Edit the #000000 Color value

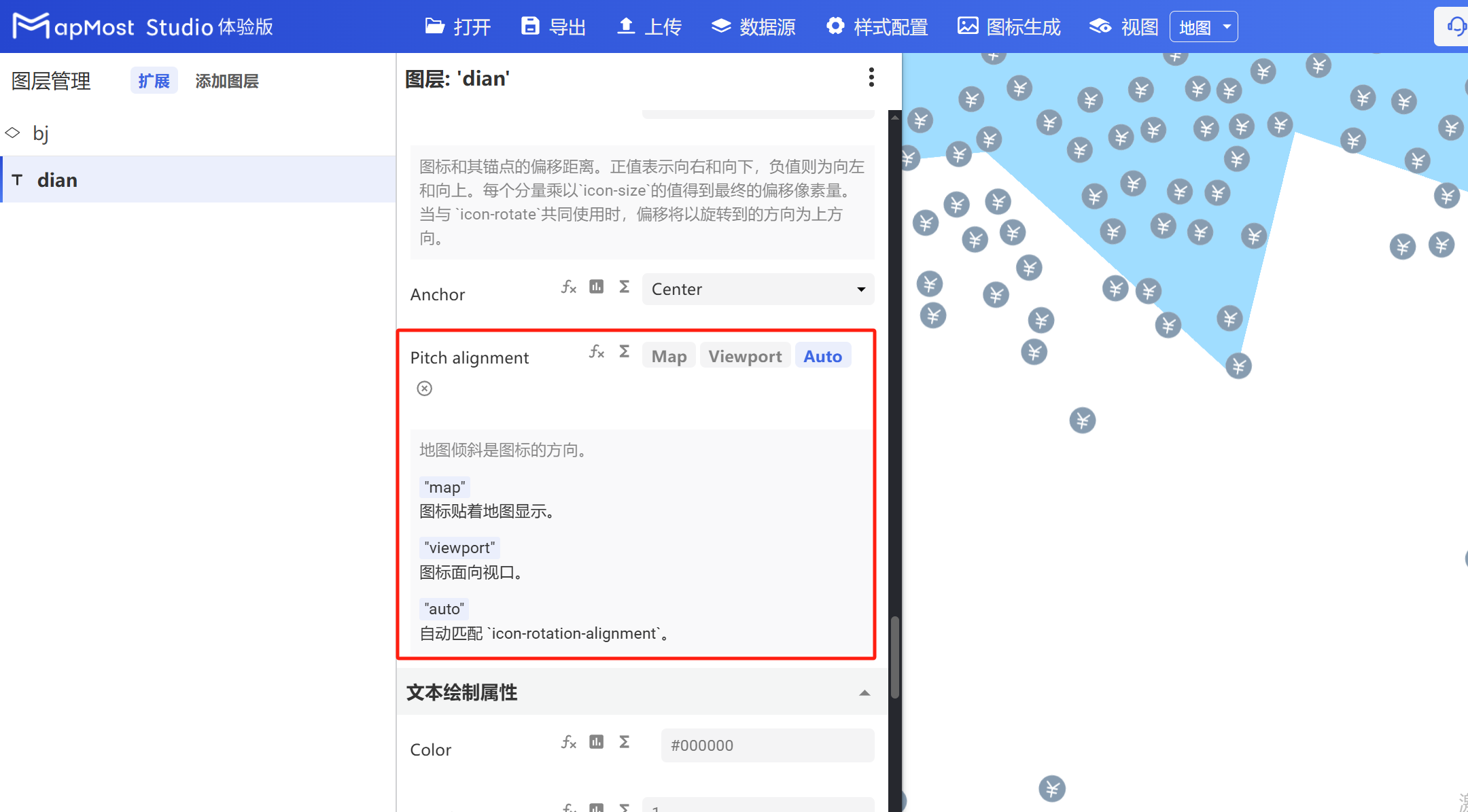(767, 745)
